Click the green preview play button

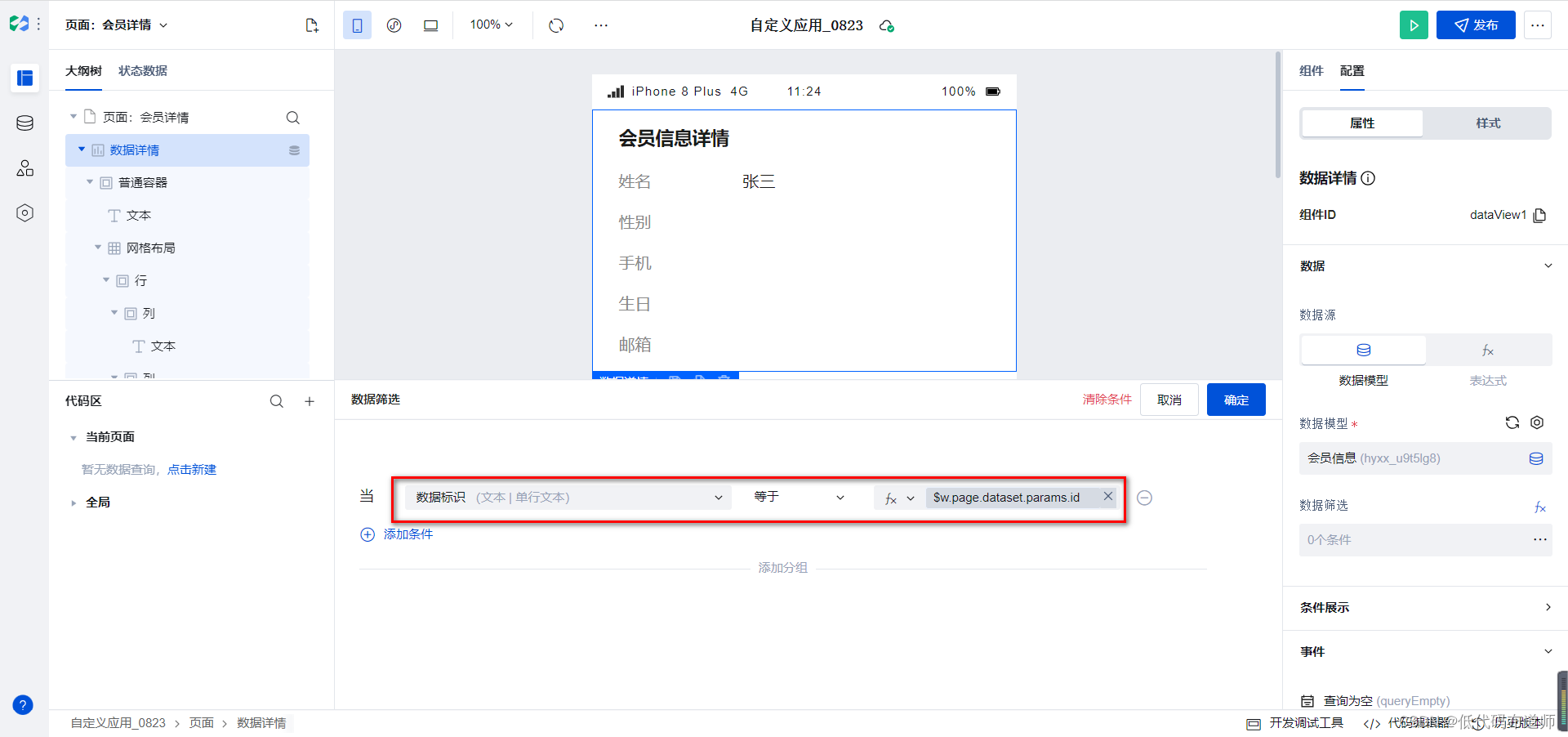(1414, 25)
